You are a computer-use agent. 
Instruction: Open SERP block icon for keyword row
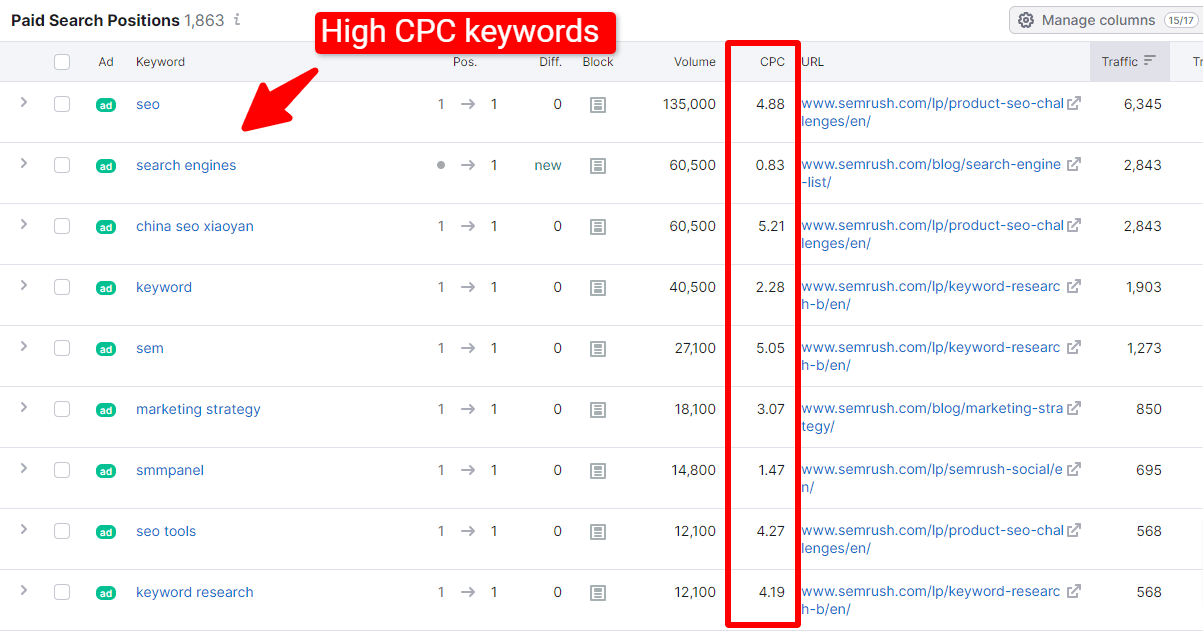(598, 287)
